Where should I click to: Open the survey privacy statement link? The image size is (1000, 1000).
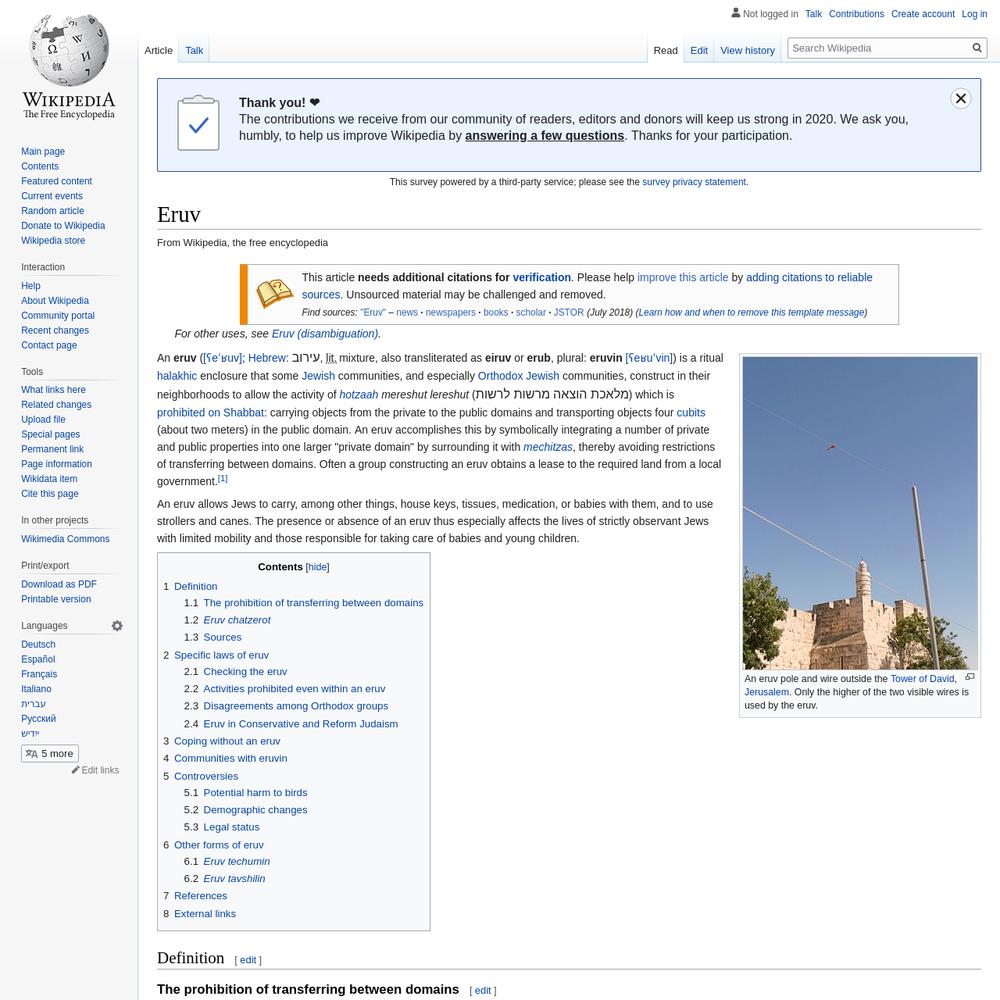click(694, 182)
